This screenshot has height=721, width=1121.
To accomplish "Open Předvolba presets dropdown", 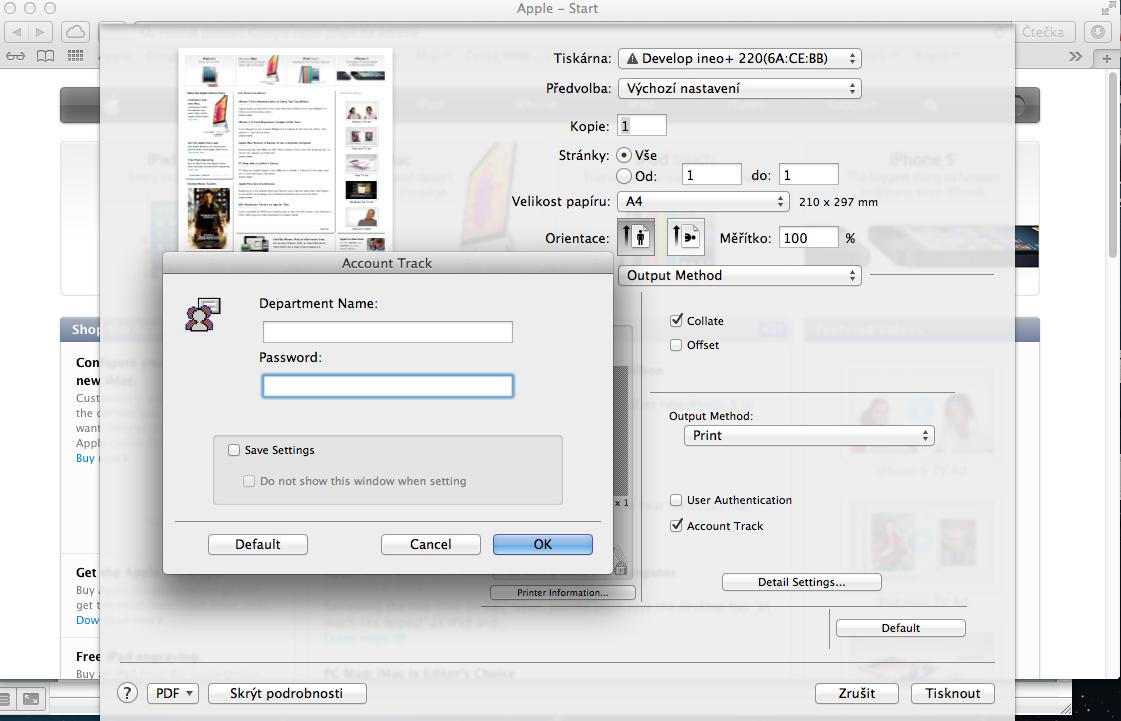I will coord(739,89).
